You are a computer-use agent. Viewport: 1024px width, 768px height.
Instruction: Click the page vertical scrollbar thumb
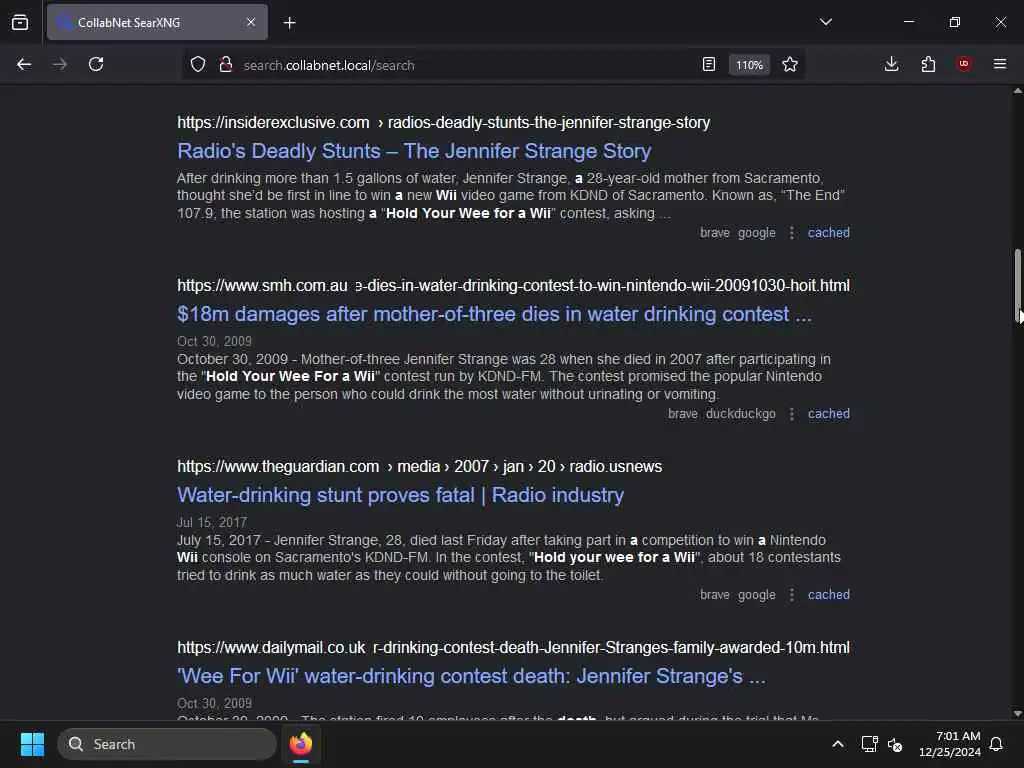pyautogui.click(x=1017, y=285)
